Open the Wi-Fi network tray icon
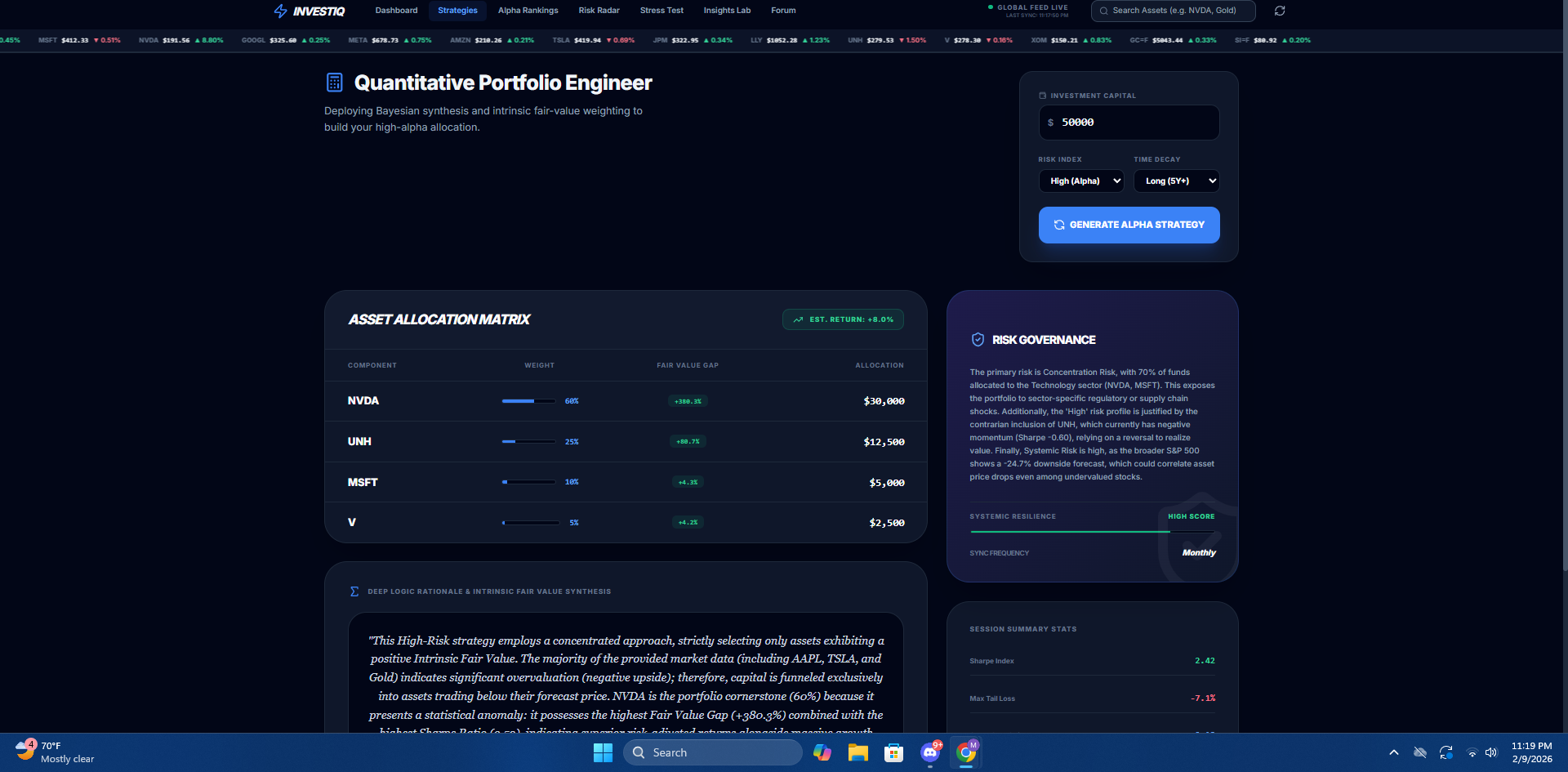 (1472, 752)
